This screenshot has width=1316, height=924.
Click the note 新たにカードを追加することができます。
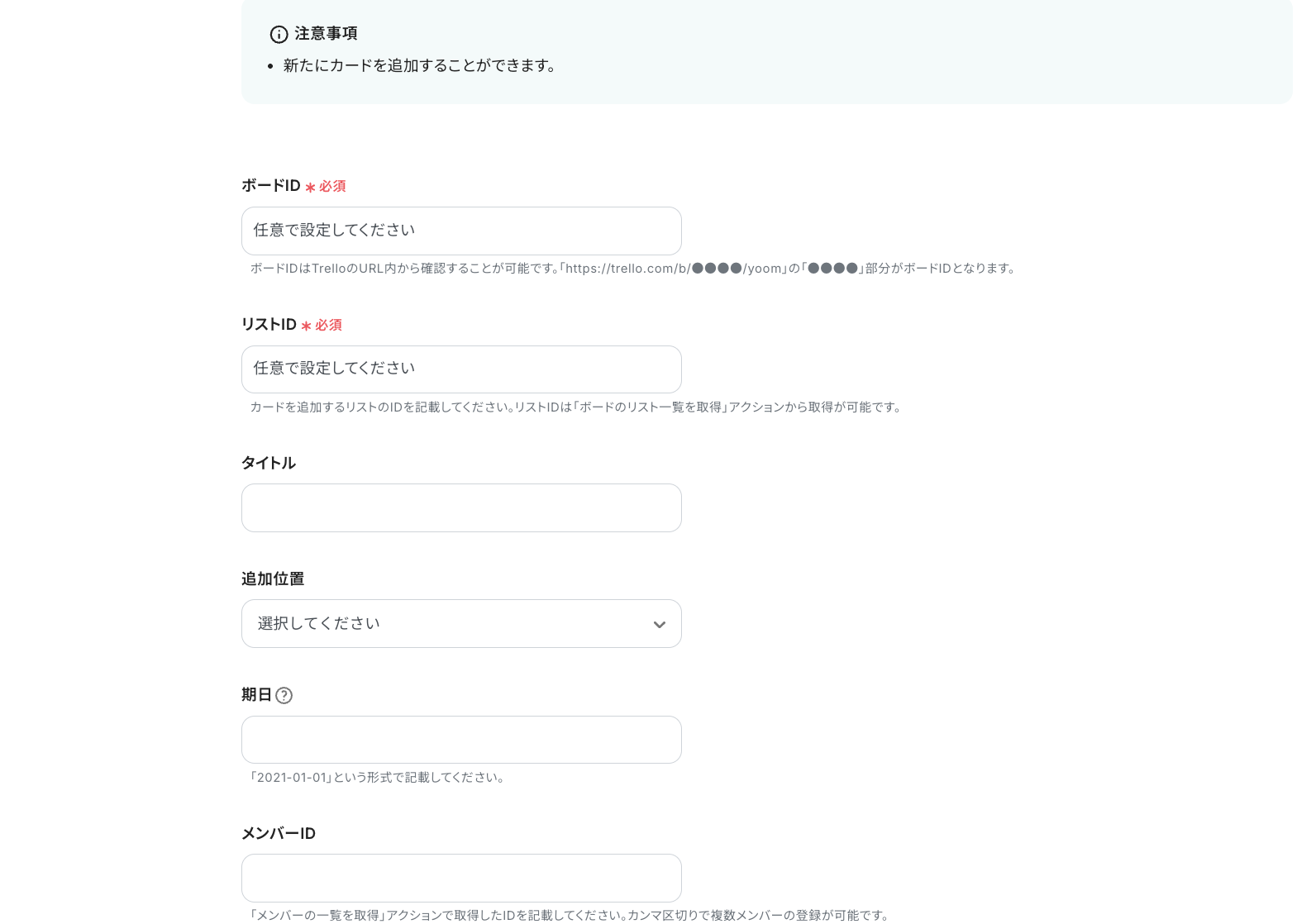421,65
